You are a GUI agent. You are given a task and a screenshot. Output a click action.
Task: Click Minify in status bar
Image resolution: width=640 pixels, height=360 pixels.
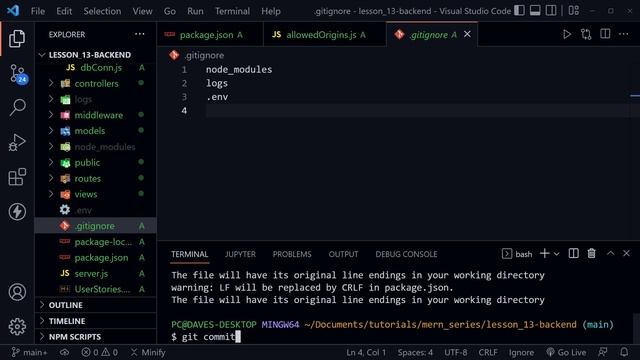click(x=148, y=352)
